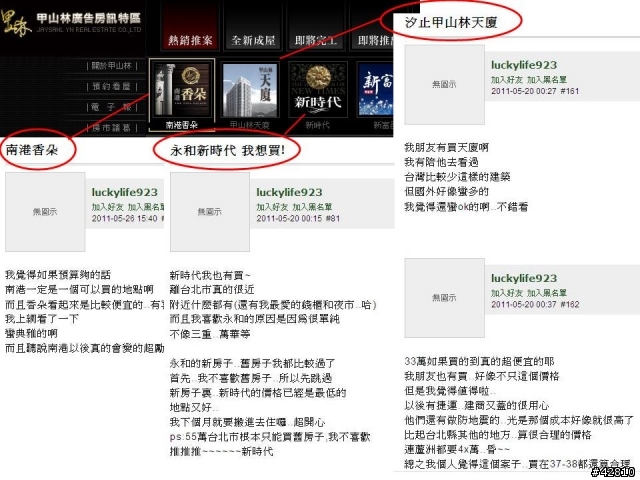Click 加入黑名單 in the 永和新時代 post
Image resolution: width=640 pixels, height=480 pixels.
pyautogui.click(x=312, y=207)
